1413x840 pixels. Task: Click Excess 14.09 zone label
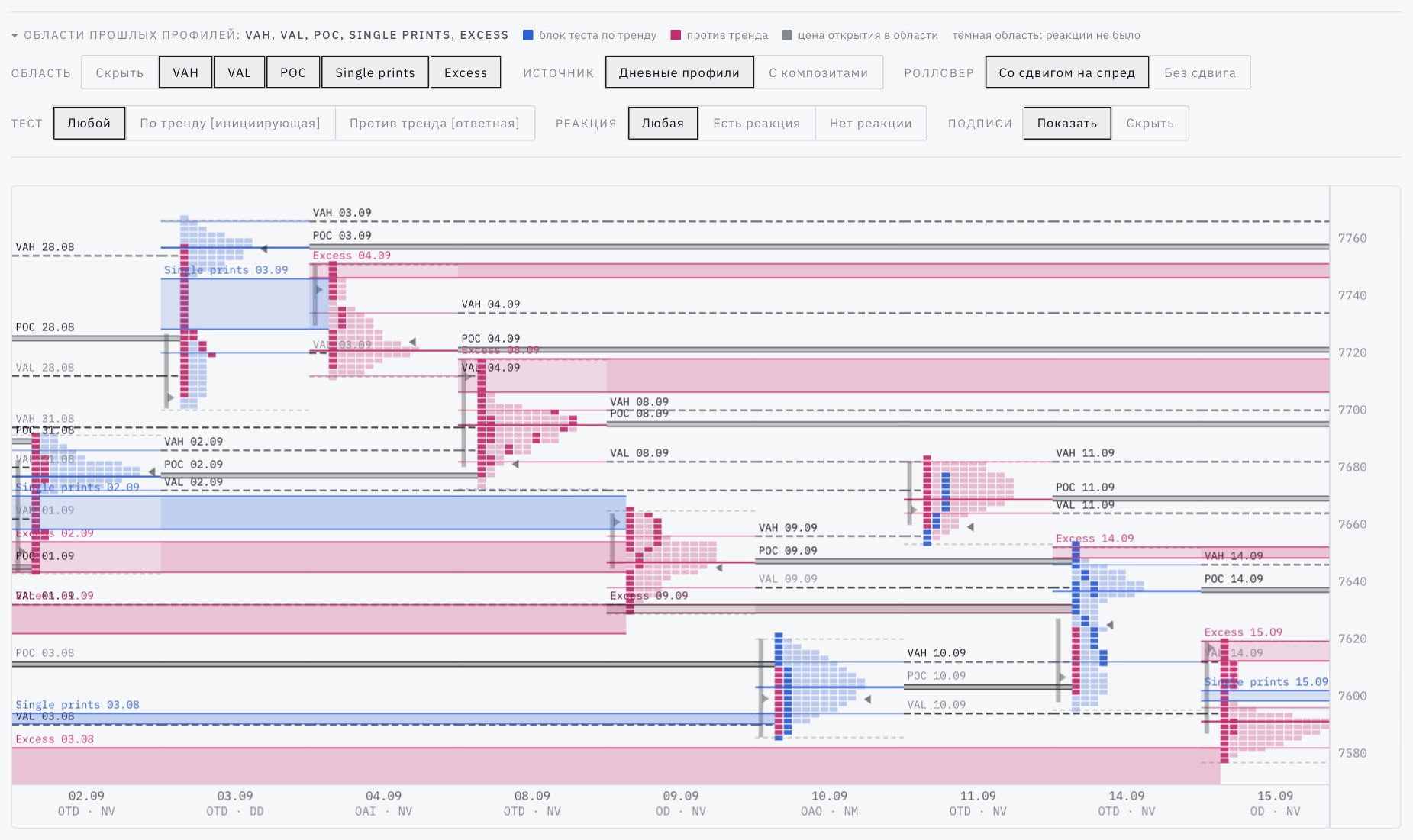click(x=1095, y=539)
